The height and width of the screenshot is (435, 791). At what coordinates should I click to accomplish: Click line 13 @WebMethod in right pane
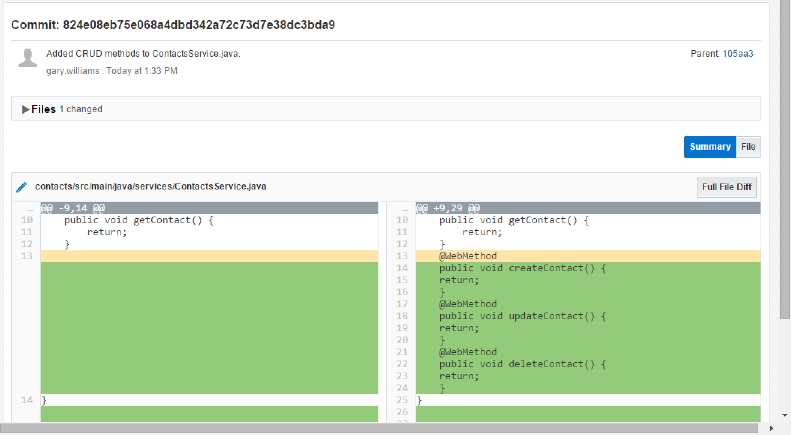[468, 256]
